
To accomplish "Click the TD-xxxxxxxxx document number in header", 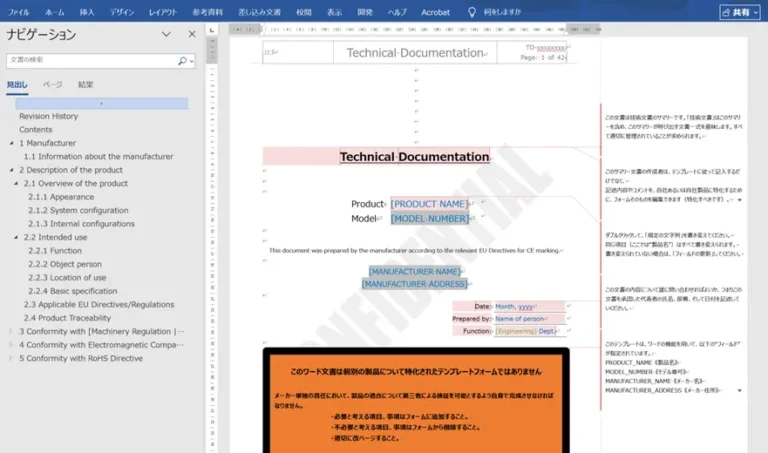I will [x=545, y=48].
